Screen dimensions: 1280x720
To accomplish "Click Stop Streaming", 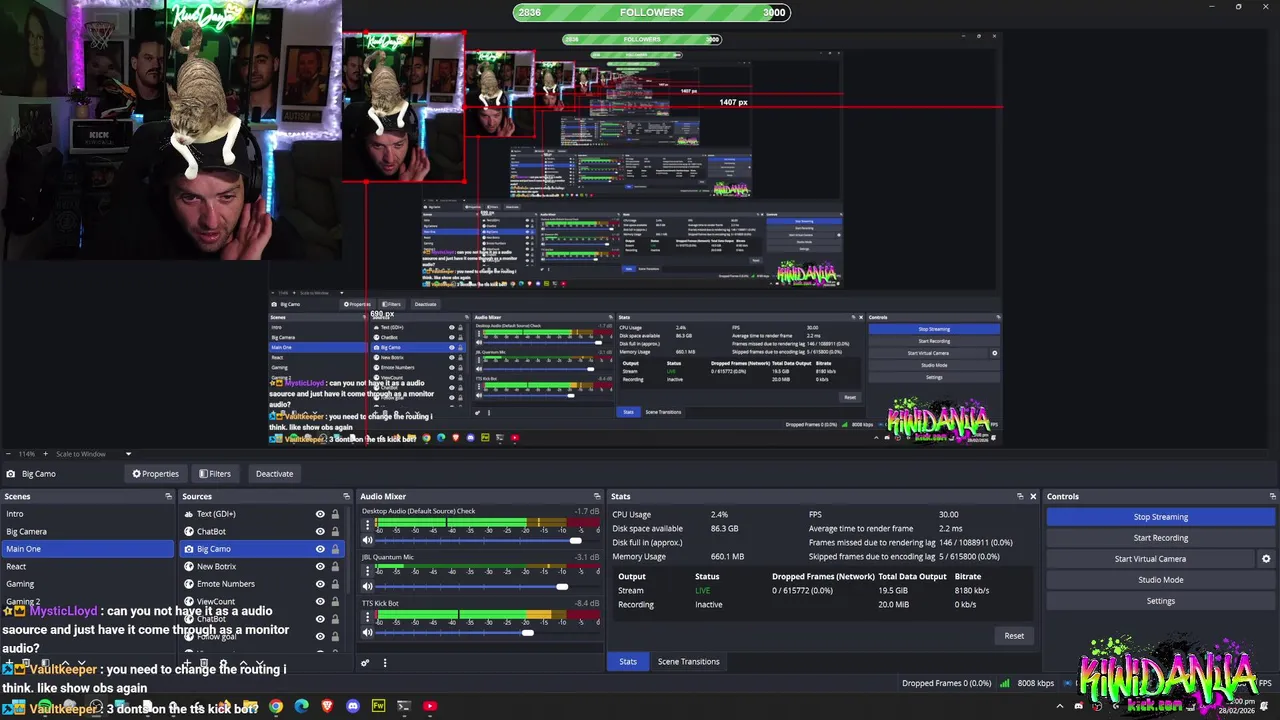I will tap(1161, 517).
